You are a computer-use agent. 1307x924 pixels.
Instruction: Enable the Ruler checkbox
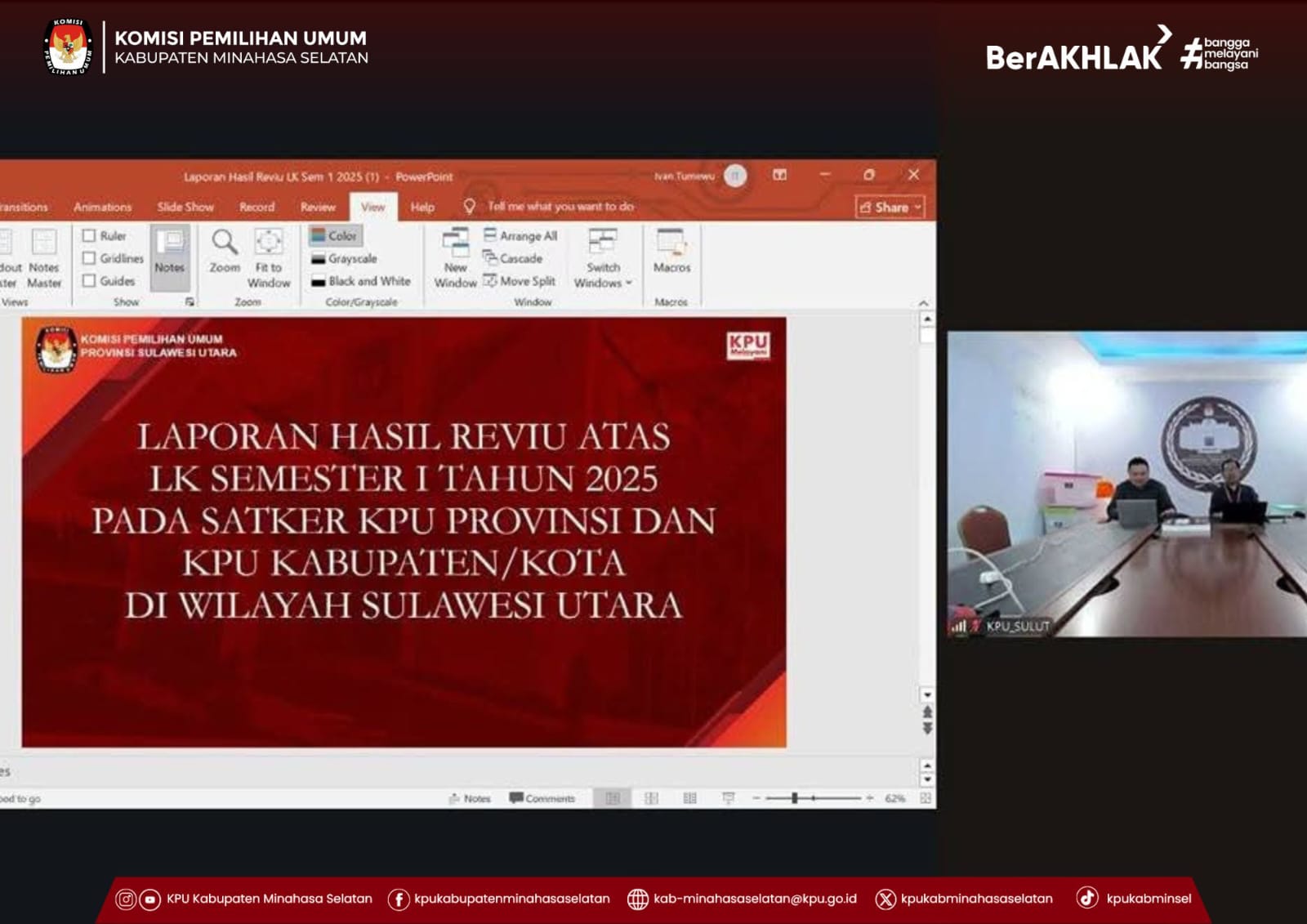(x=90, y=236)
